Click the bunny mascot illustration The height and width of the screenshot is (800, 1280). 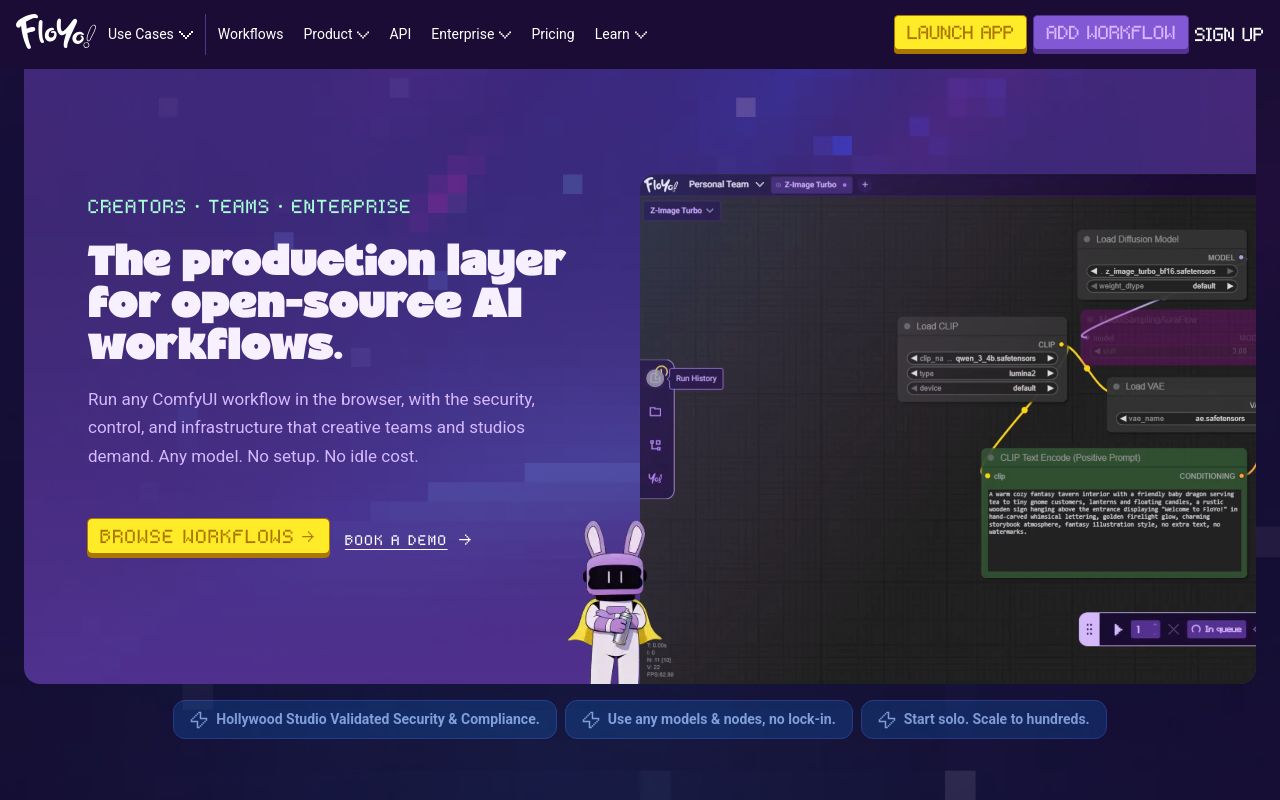[614, 603]
